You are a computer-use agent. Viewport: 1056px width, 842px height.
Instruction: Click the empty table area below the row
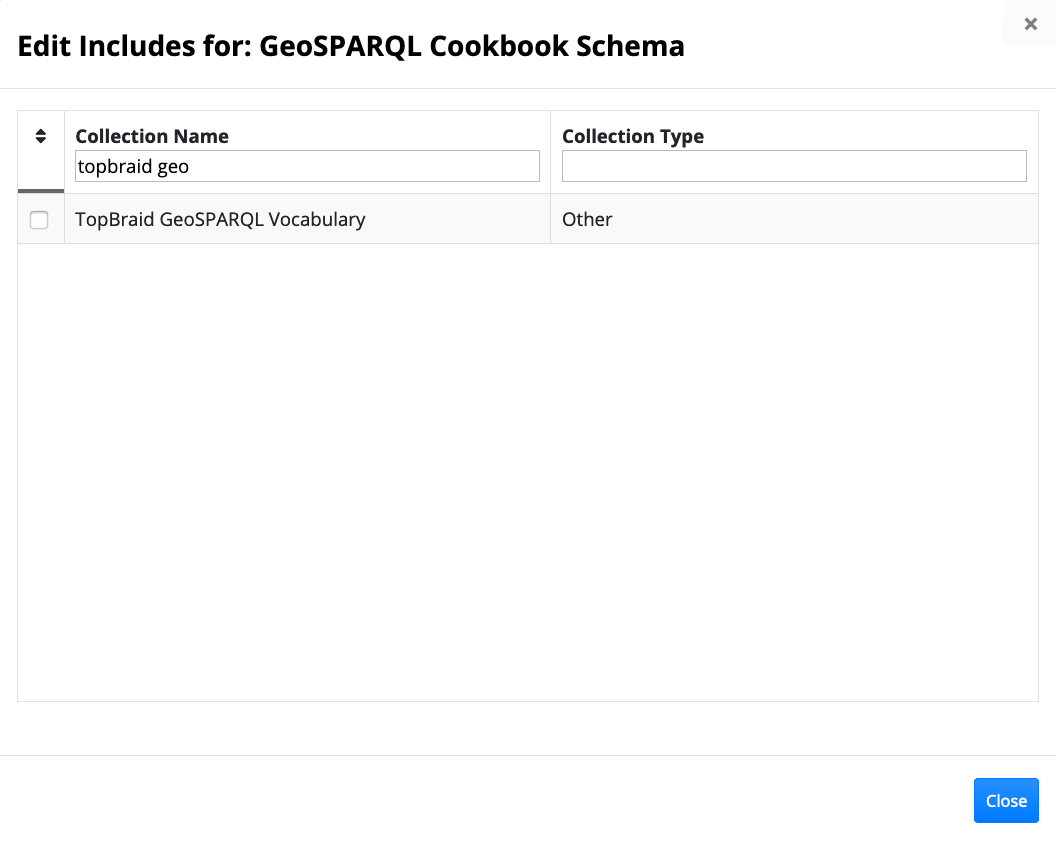pyautogui.click(x=528, y=470)
